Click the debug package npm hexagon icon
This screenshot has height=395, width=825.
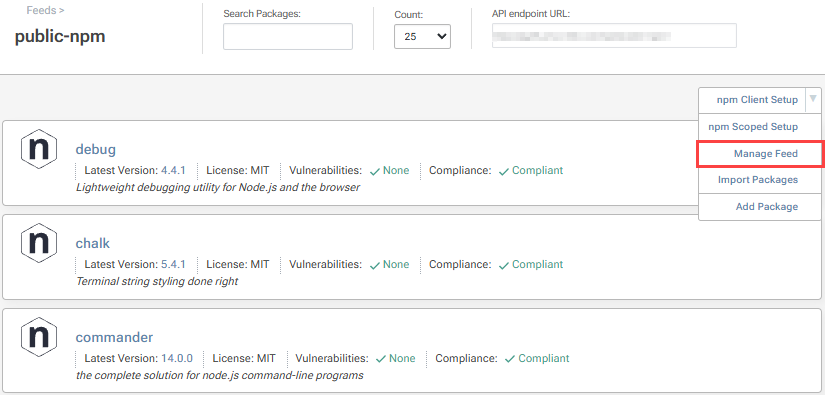(39, 149)
